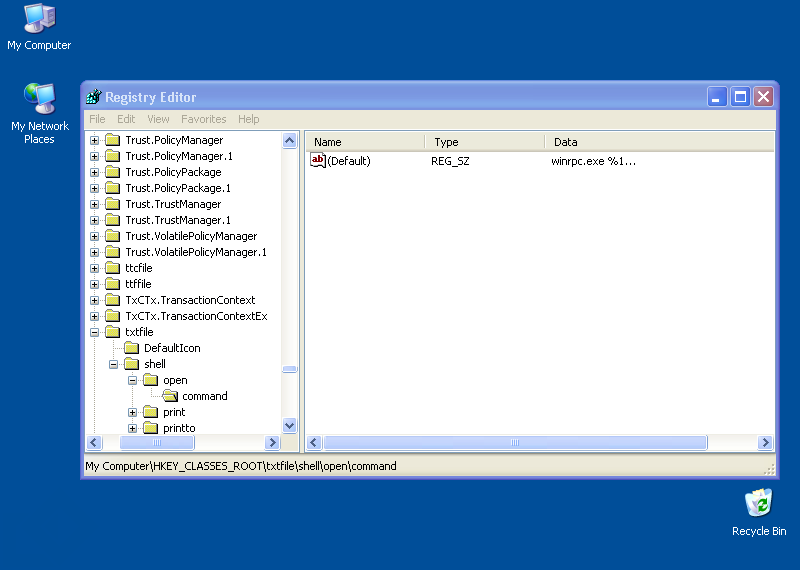Click tree pane scroll right arrow
Screen dimensions: 800x570
tap(272, 442)
